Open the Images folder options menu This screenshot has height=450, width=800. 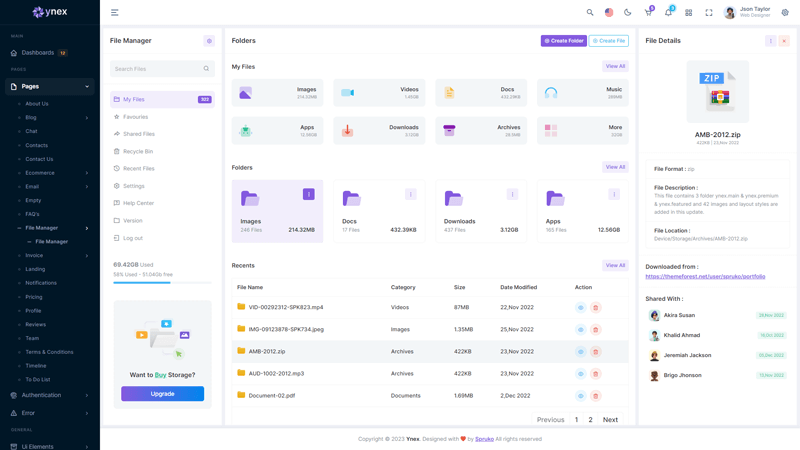(309, 194)
